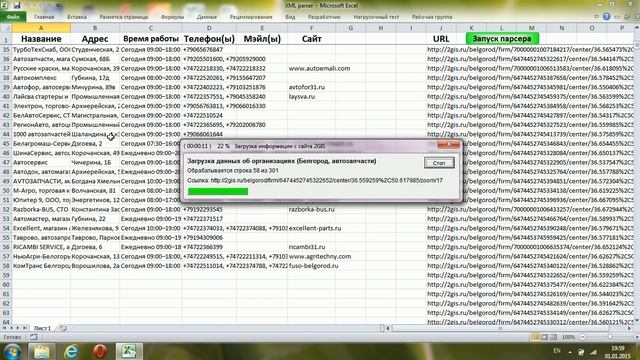
Task: Click the RICAMBI SERVICE name cell
Action: point(41,247)
